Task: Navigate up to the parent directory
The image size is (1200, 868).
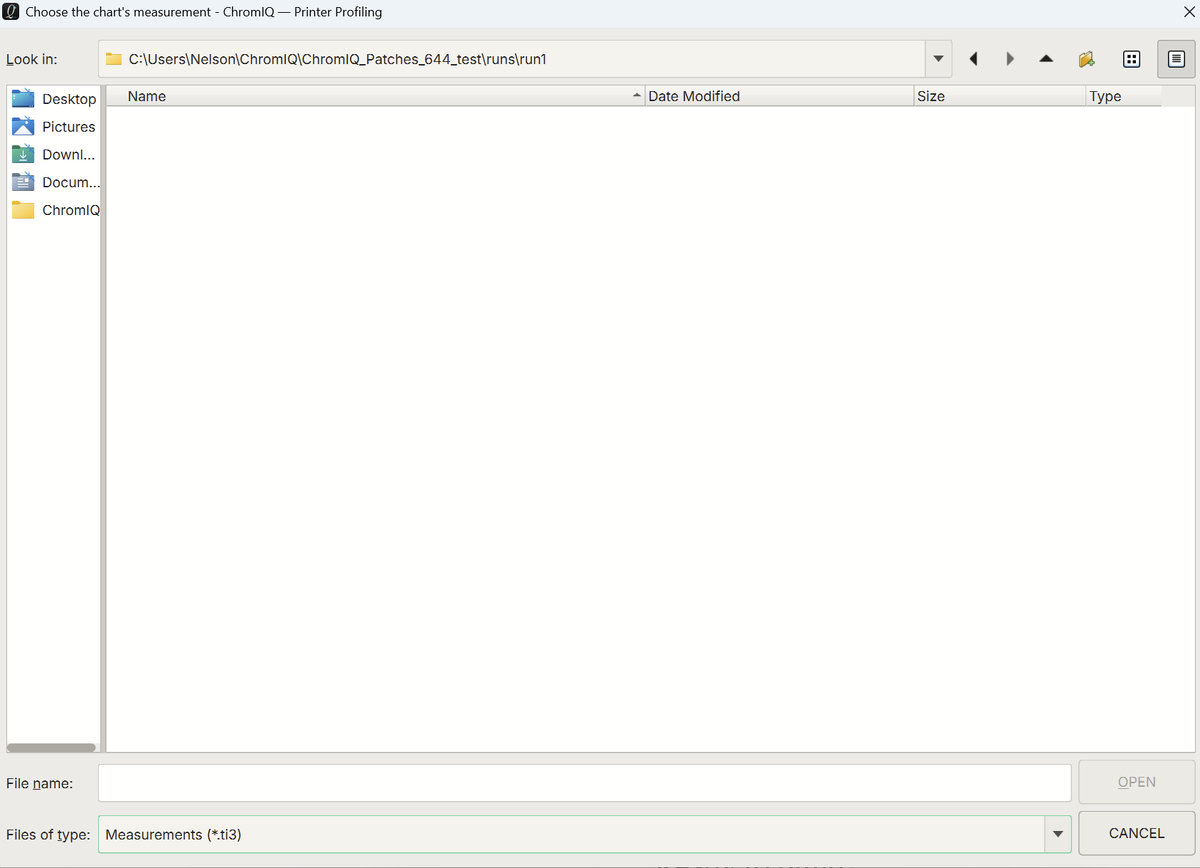Action: tap(1046, 59)
